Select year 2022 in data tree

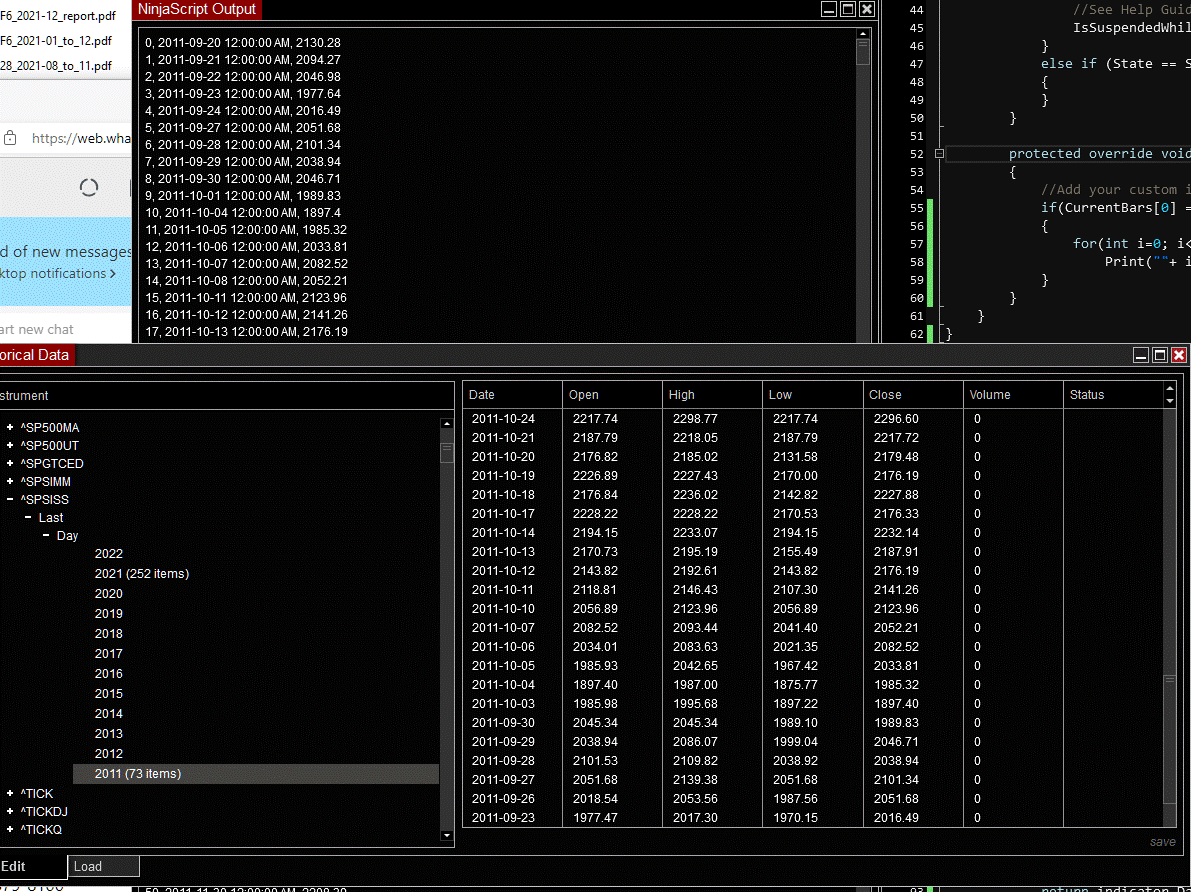pyautogui.click(x=109, y=554)
